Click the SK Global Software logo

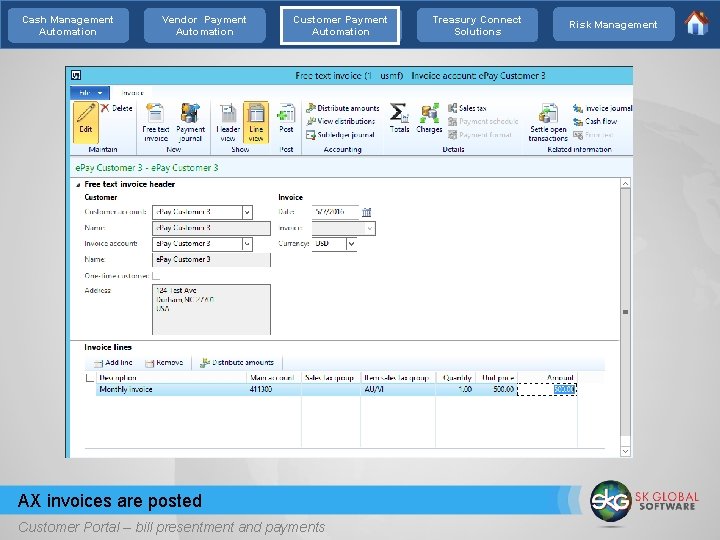[x=644, y=501]
